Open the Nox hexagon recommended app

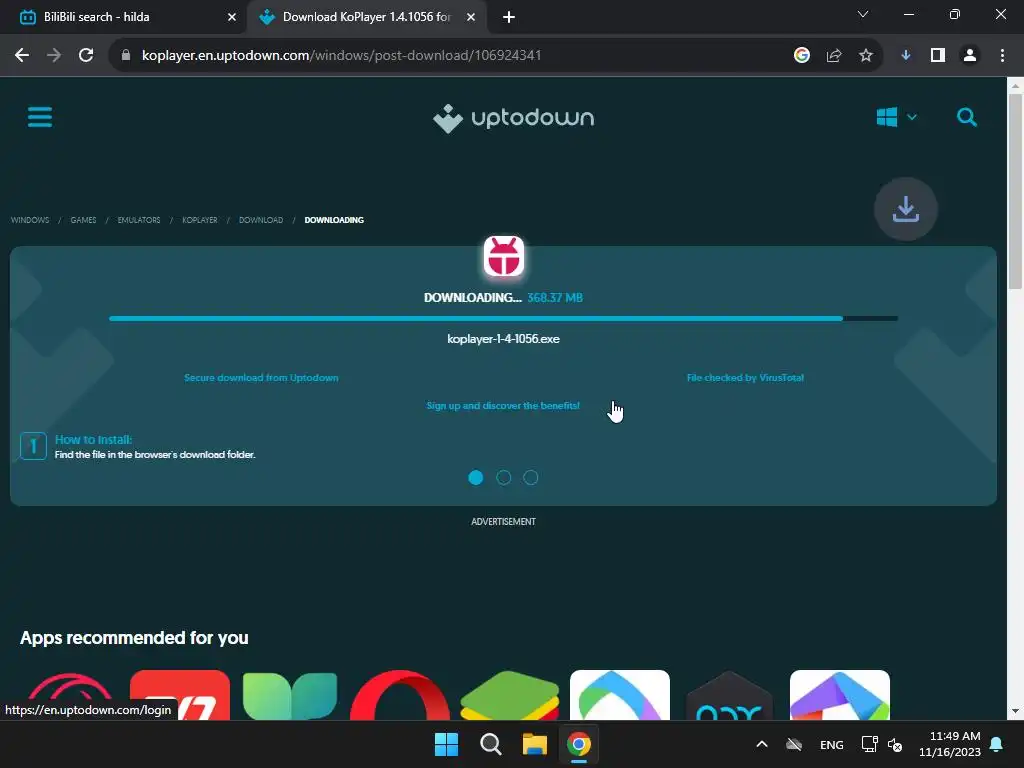[x=729, y=695]
